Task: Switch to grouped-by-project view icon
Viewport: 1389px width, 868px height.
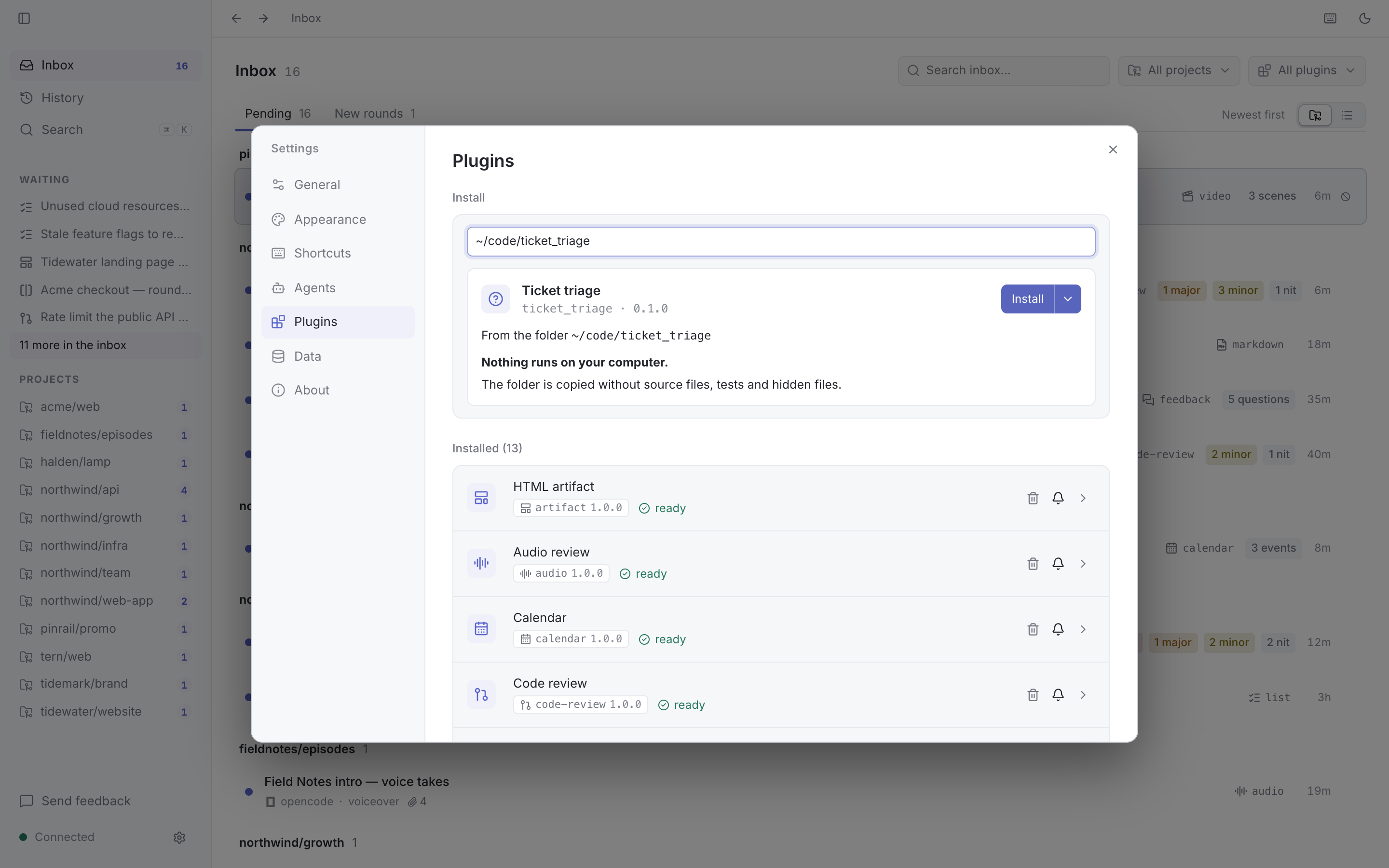Action: (1315, 115)
